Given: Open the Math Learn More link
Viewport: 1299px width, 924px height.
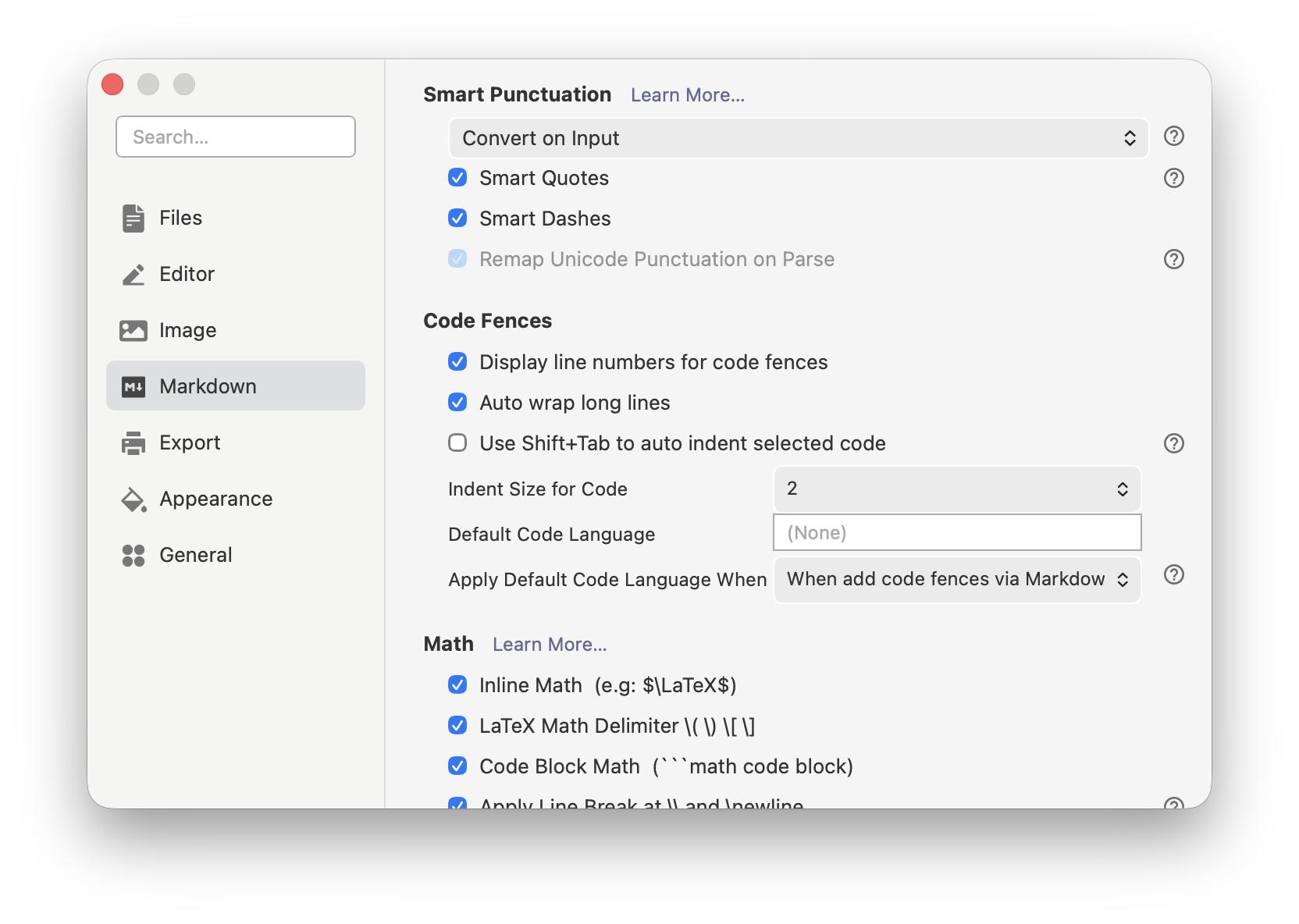Looking at the screenshot, I should point(549,644).
